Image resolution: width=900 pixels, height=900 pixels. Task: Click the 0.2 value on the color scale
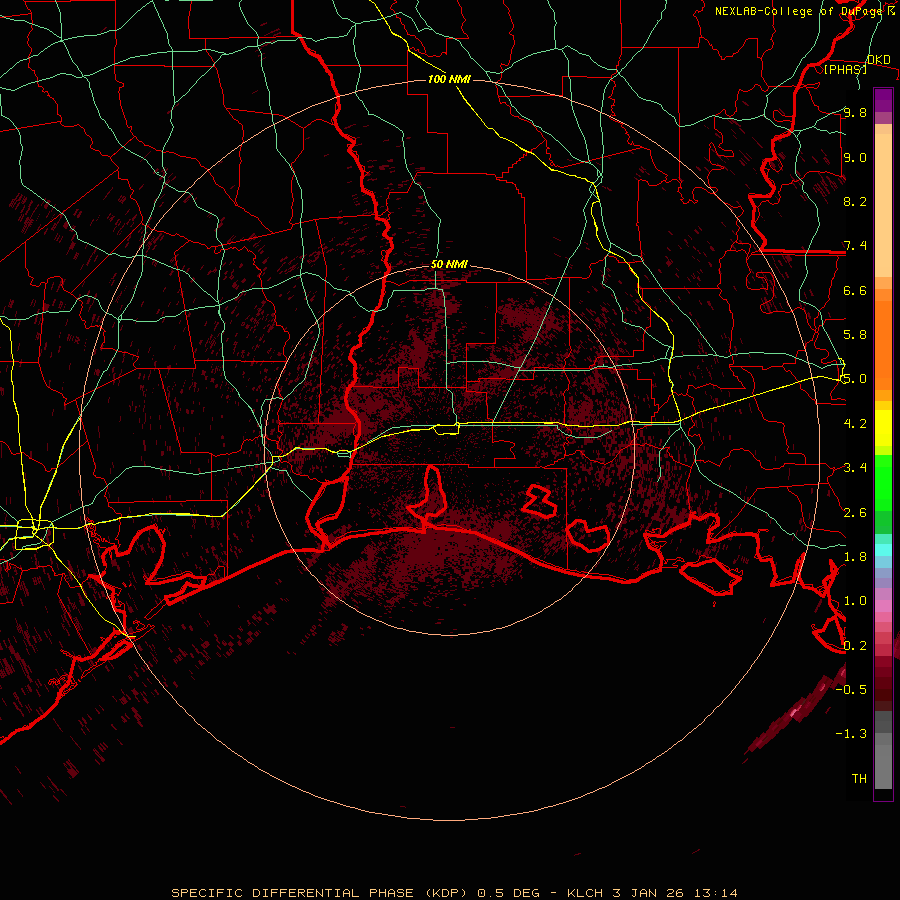855,646
